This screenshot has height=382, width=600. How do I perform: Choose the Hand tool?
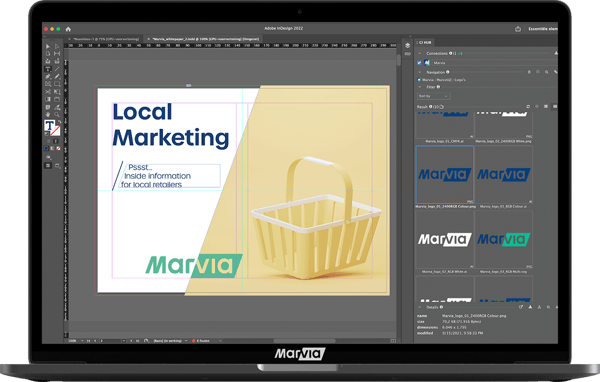coord(48,114)
